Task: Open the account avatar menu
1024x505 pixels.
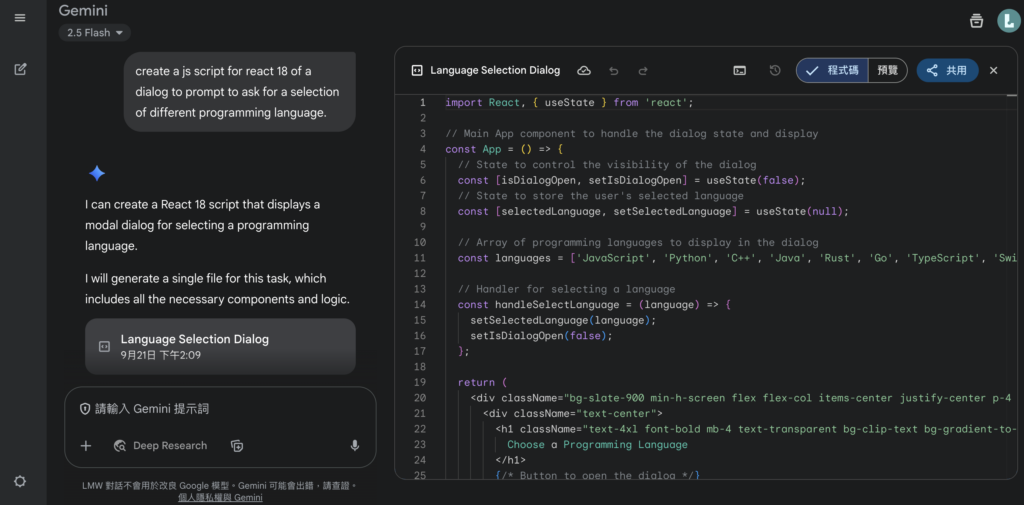Action: (x=1008, y=21)
